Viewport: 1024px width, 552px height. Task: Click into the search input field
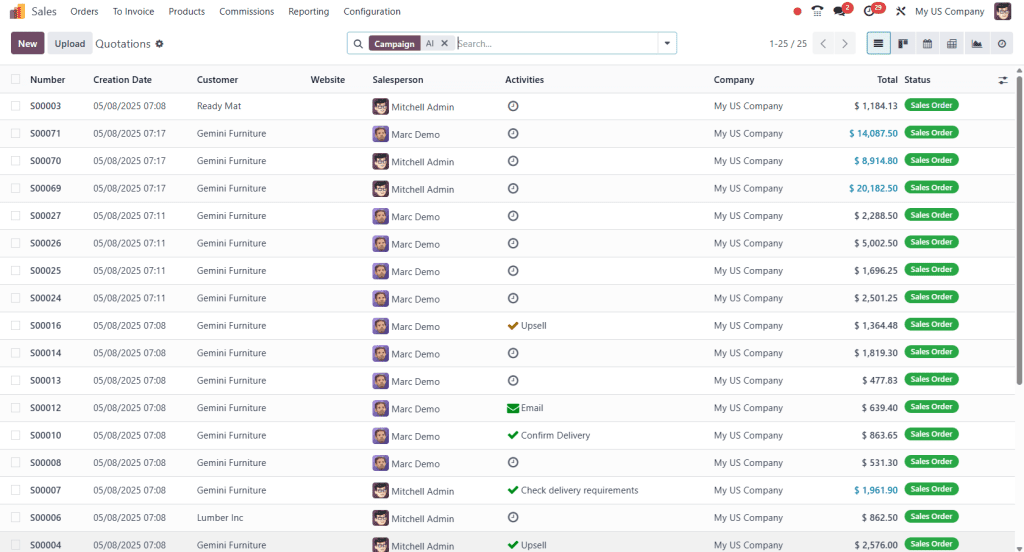point(555,44)
